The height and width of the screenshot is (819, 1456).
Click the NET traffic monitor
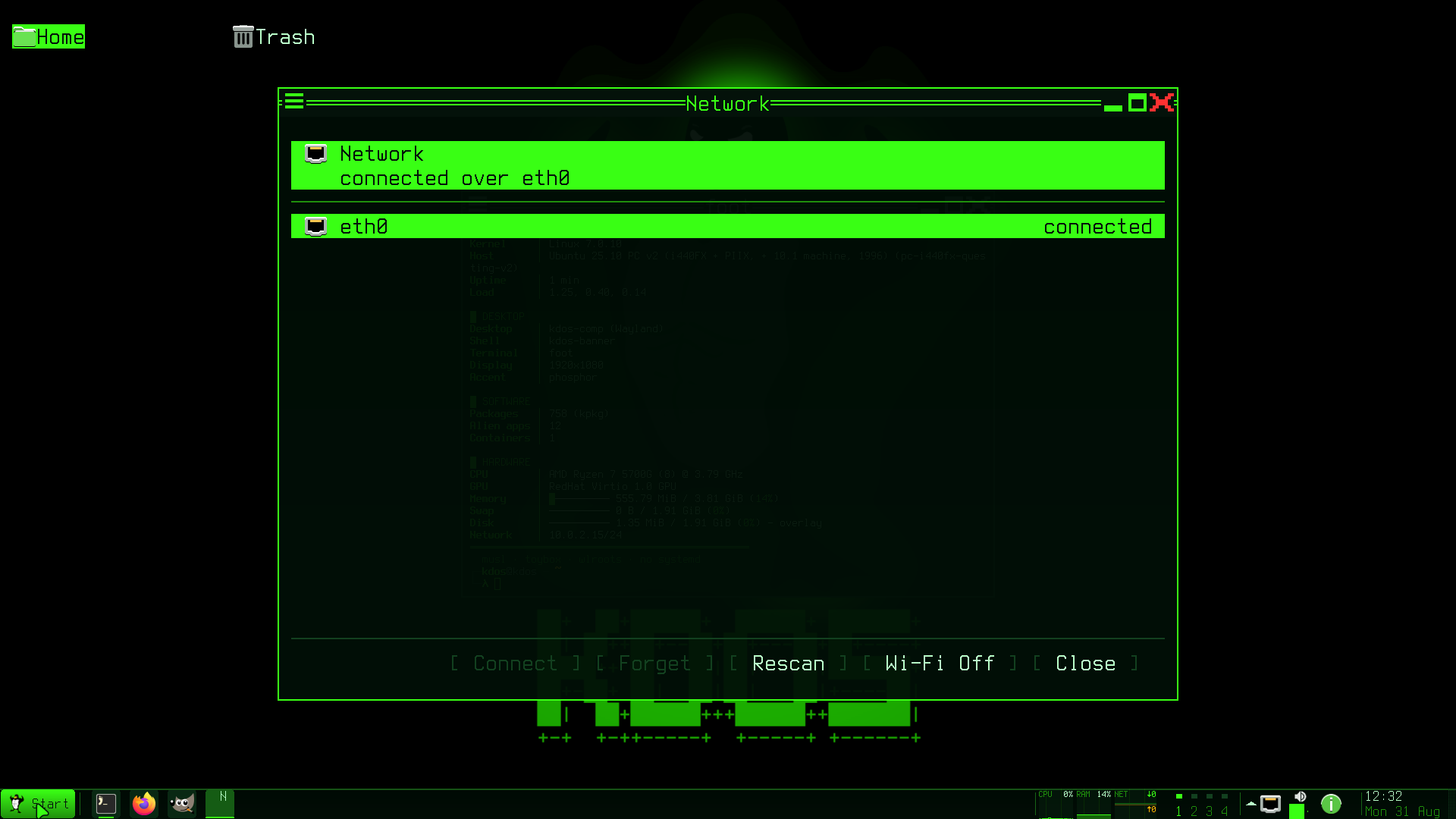[1135, 804]
